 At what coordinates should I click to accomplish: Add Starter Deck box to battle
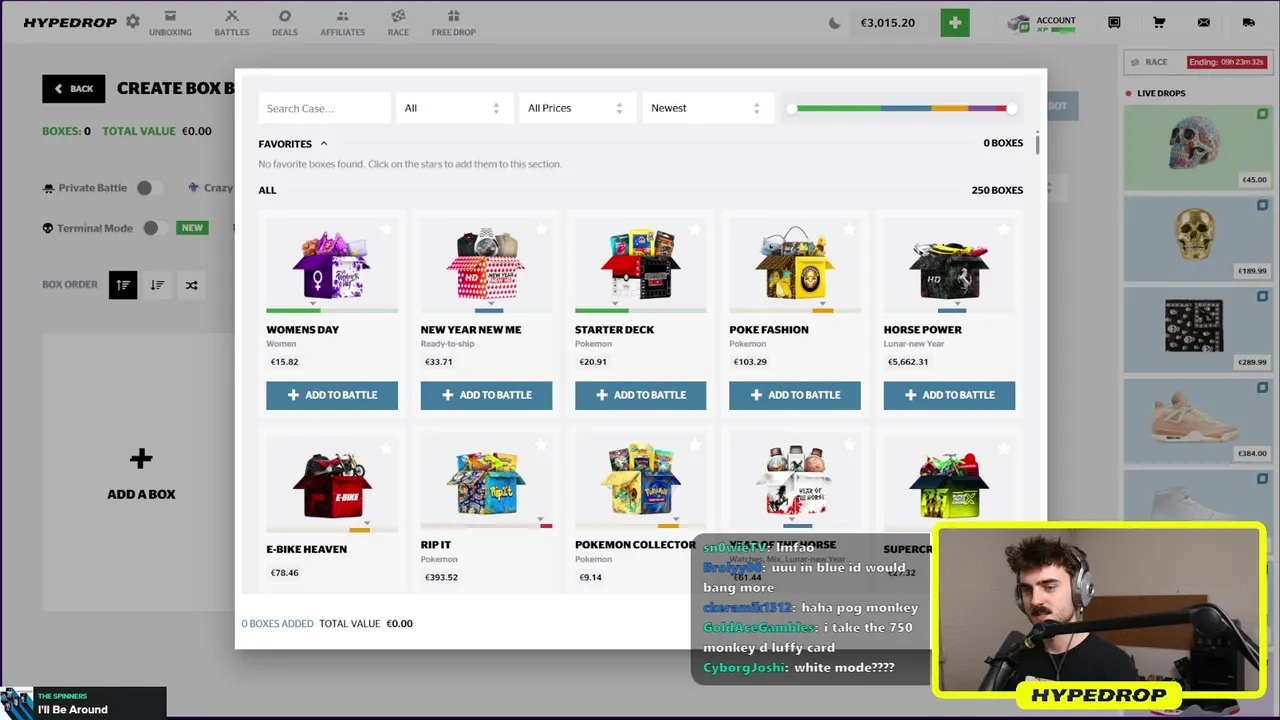click(x=640, y=395)
